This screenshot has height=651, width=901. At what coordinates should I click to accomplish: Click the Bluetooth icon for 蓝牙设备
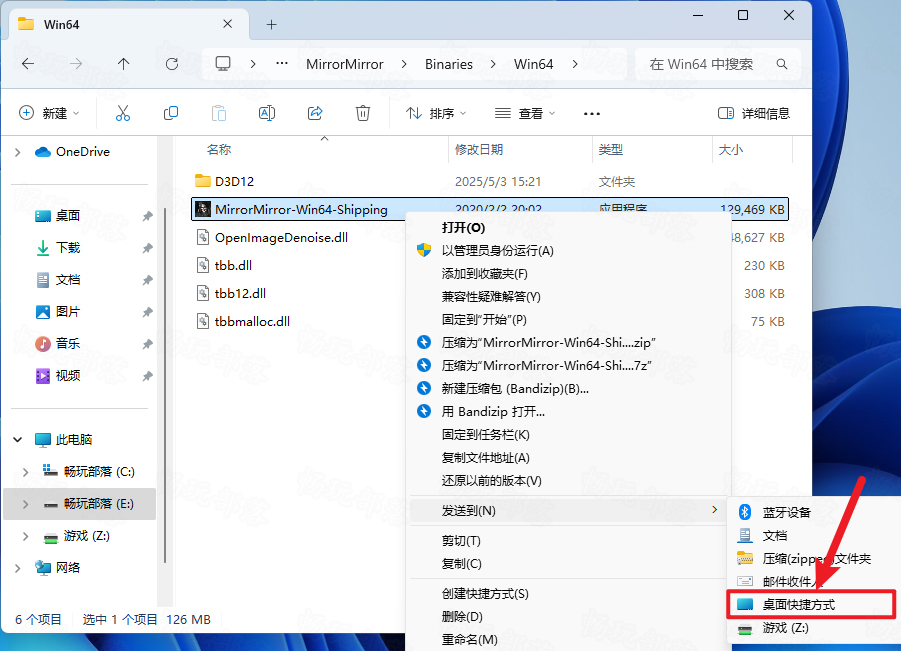pyautogui.click(x=745, y=512)
